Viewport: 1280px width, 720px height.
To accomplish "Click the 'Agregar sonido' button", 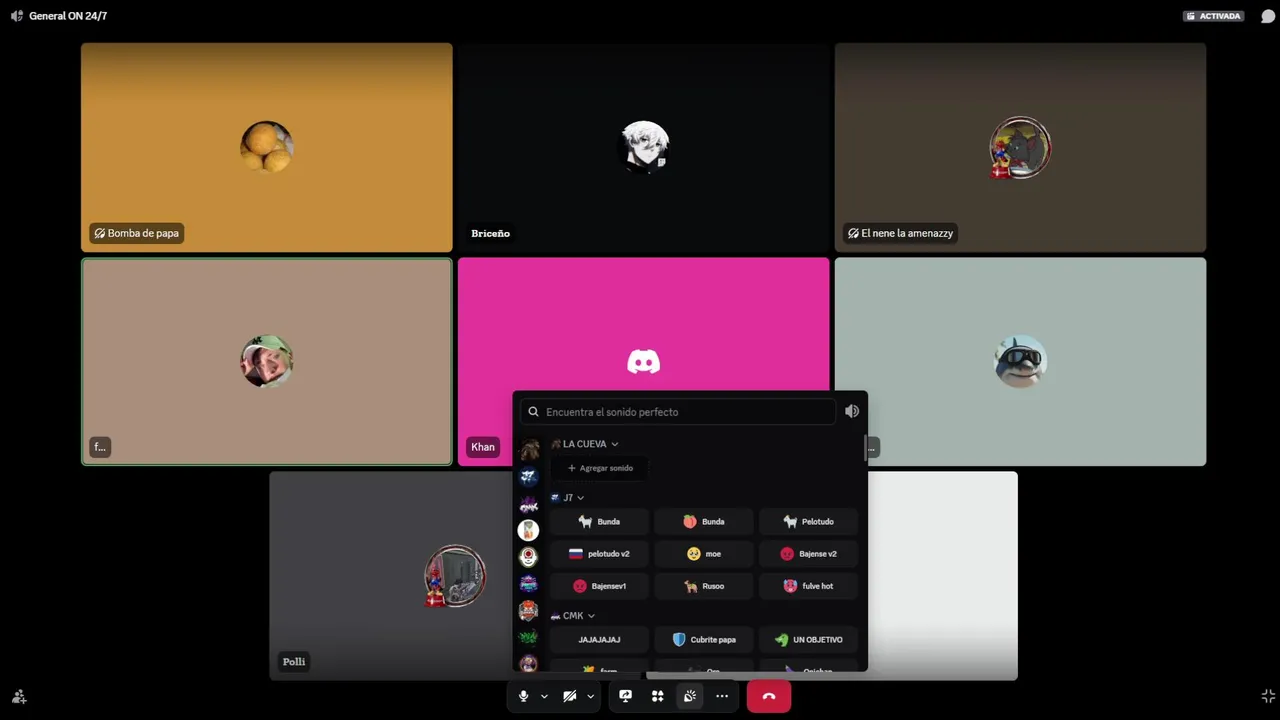I will click(x=600, y=468).
